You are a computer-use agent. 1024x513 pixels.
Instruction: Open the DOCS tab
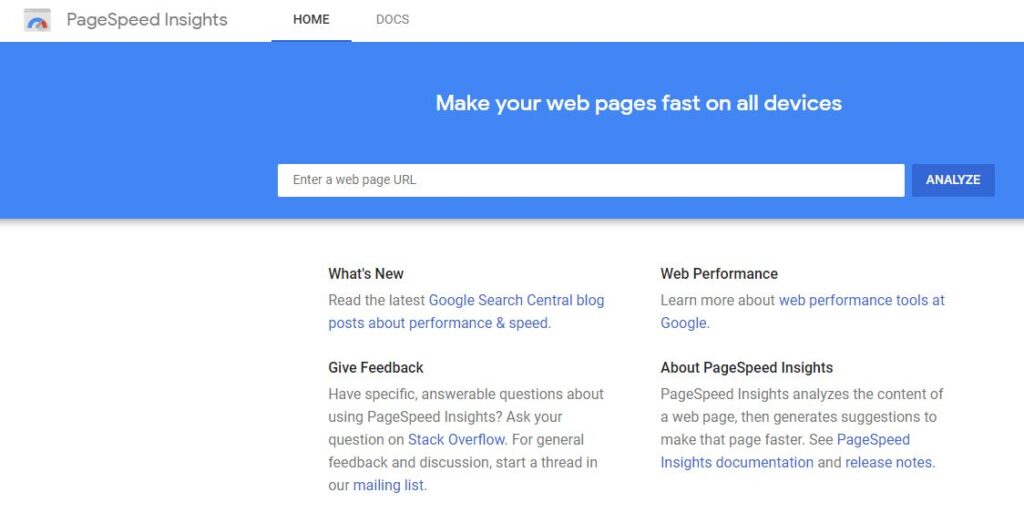[392, 20]
